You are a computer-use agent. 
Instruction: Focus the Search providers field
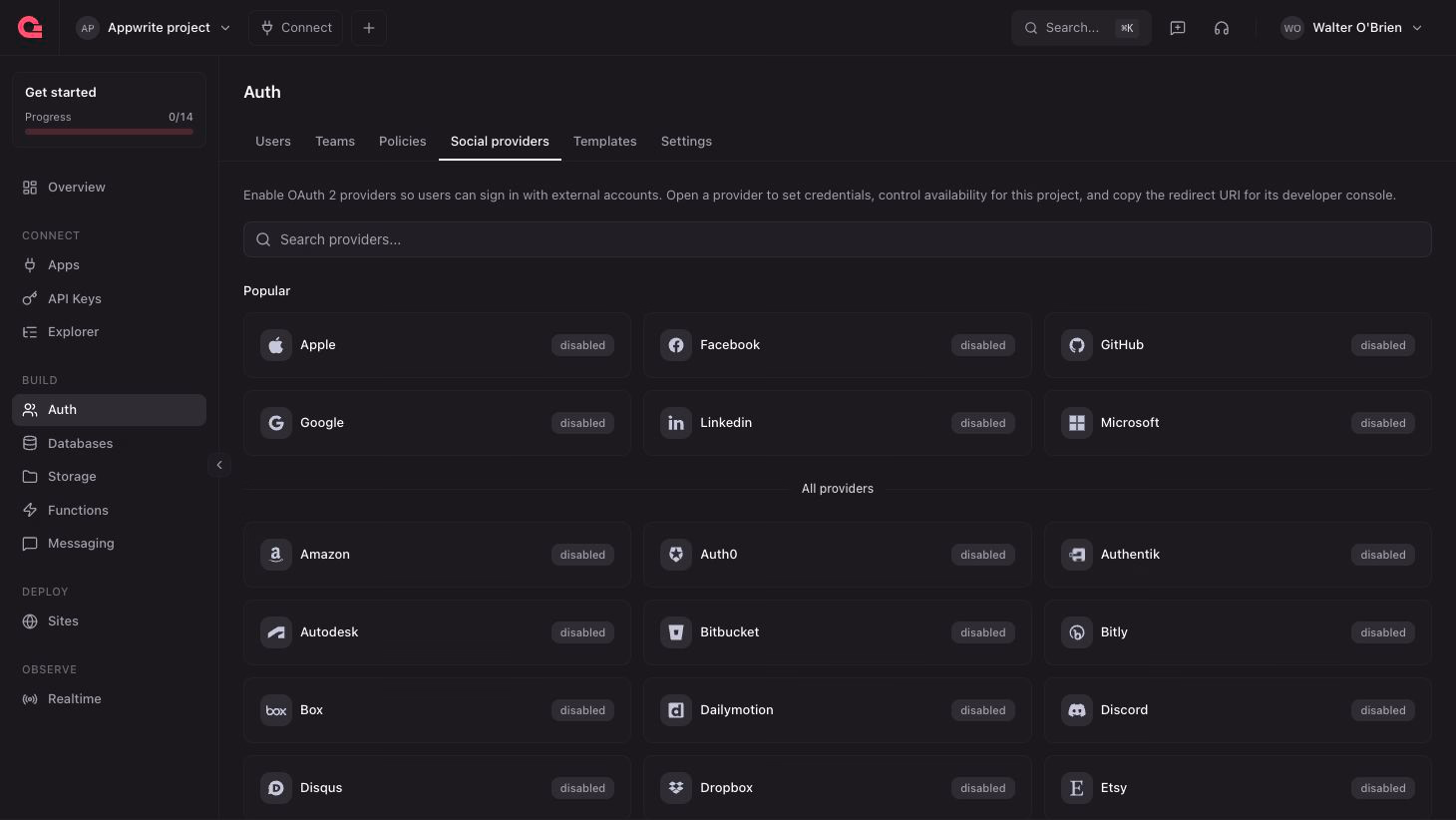[x=838, y=239]
